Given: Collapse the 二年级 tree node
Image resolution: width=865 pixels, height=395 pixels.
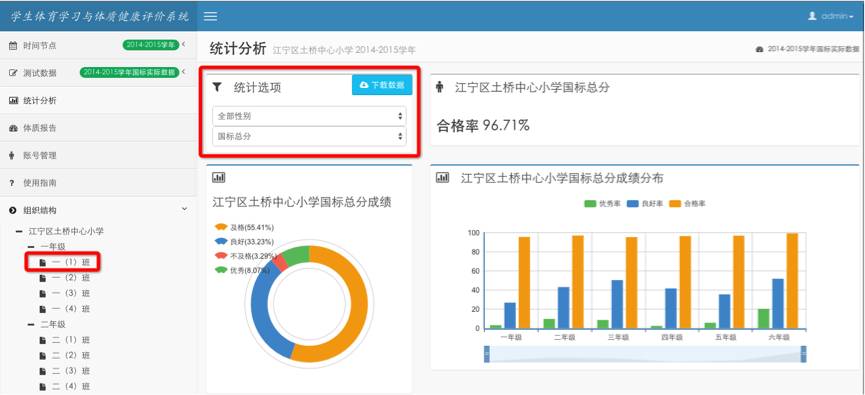Looking at the screenshot, I should pos(31,324).
